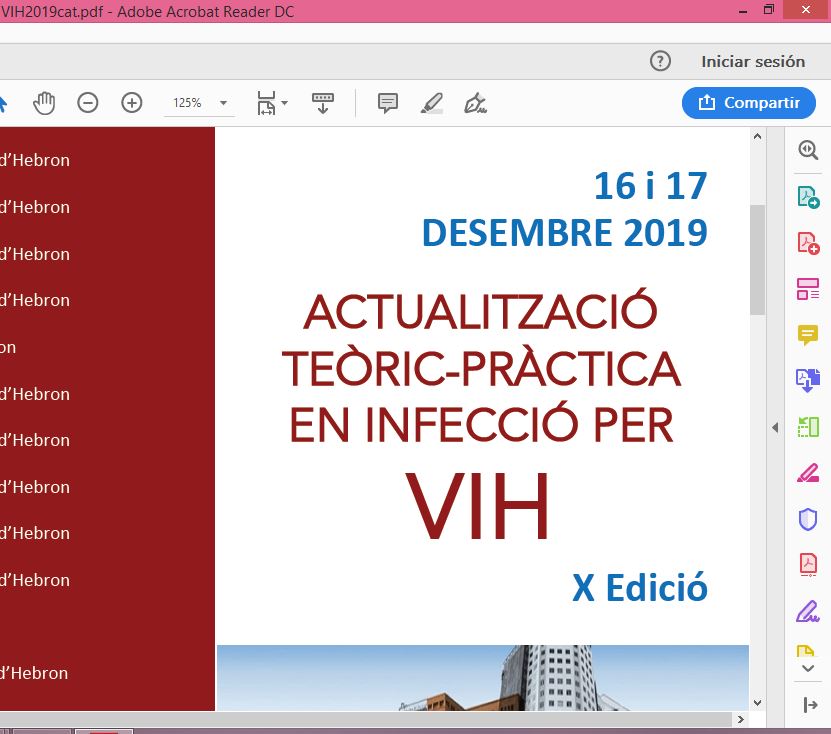Click Iniciar sesión to sign in

[x=753, y=61]
